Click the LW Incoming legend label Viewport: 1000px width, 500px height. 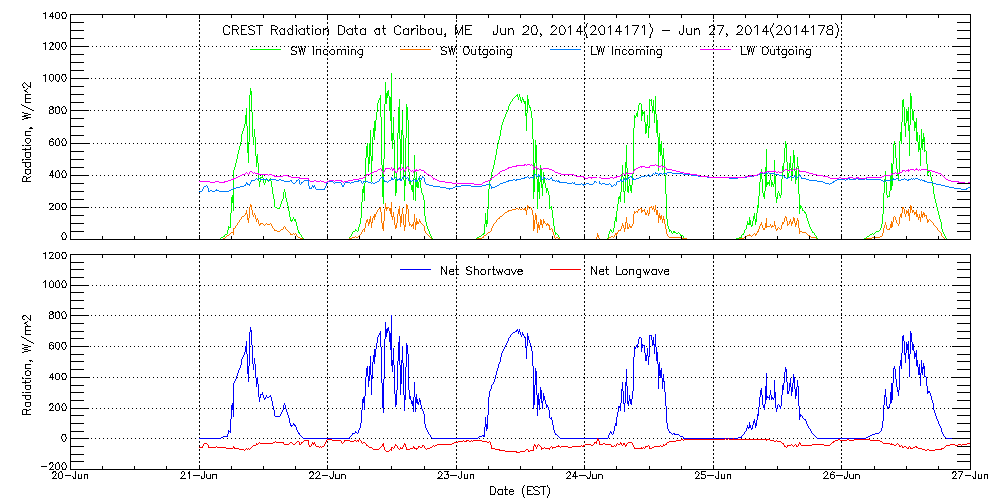pyautogui.click(x=626, y=51)
